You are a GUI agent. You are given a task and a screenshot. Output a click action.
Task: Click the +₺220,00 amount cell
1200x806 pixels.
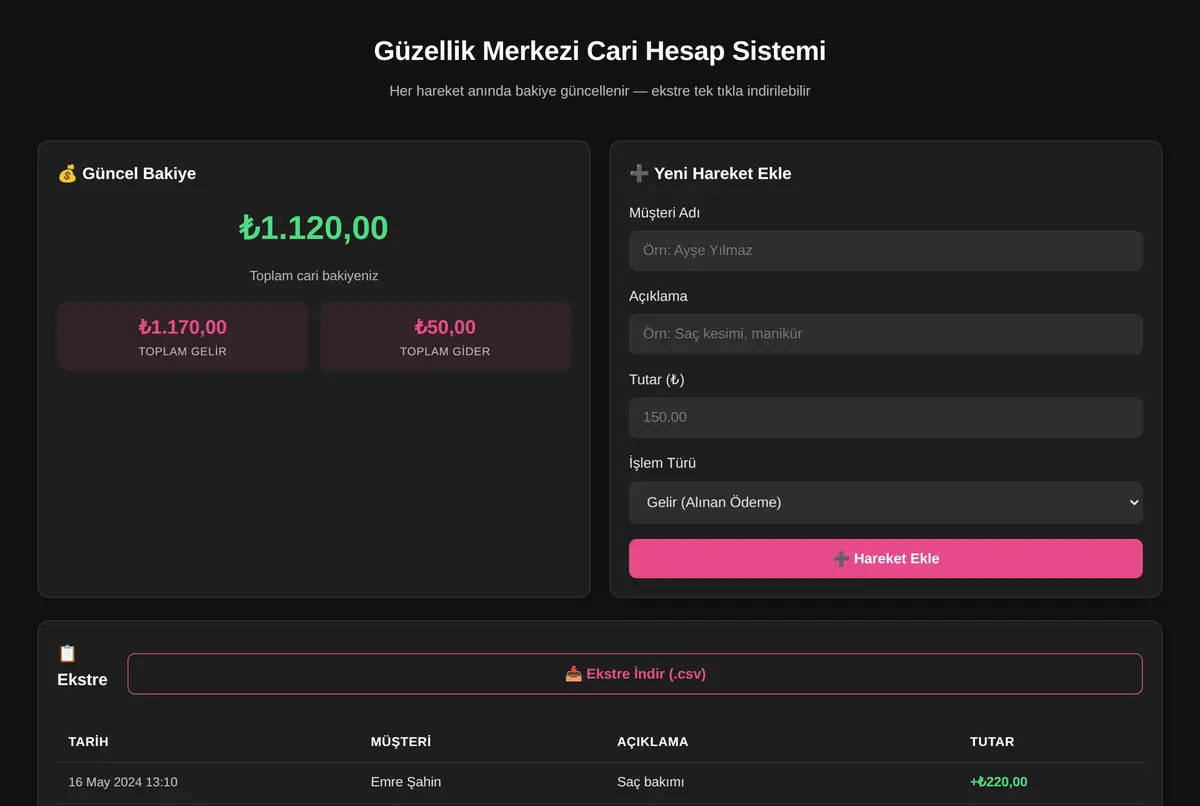(x=999, y=782)
